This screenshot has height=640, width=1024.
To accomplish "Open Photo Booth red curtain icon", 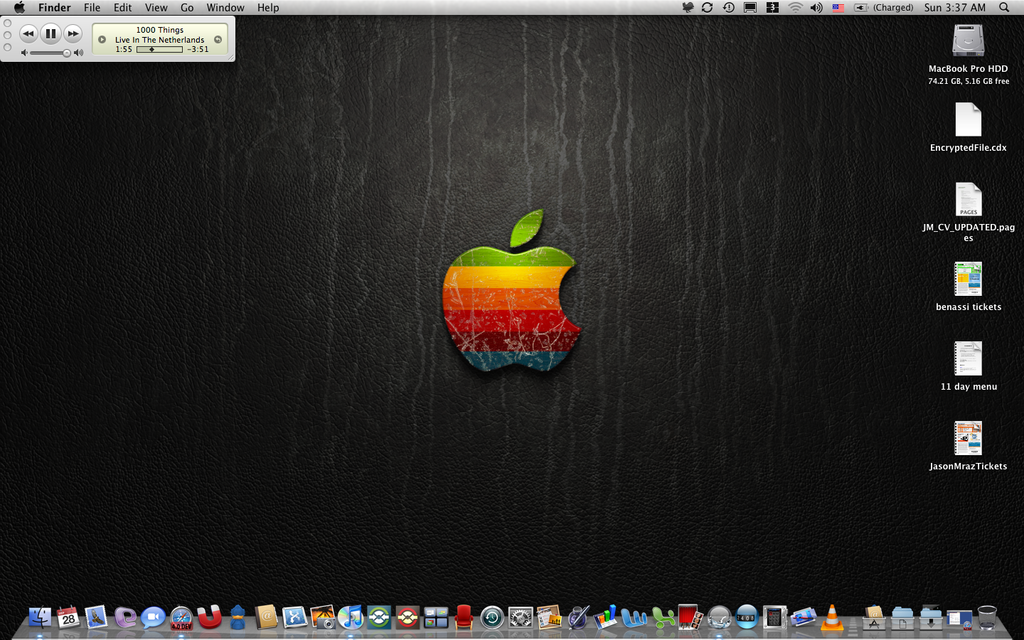I will [690, 616].
